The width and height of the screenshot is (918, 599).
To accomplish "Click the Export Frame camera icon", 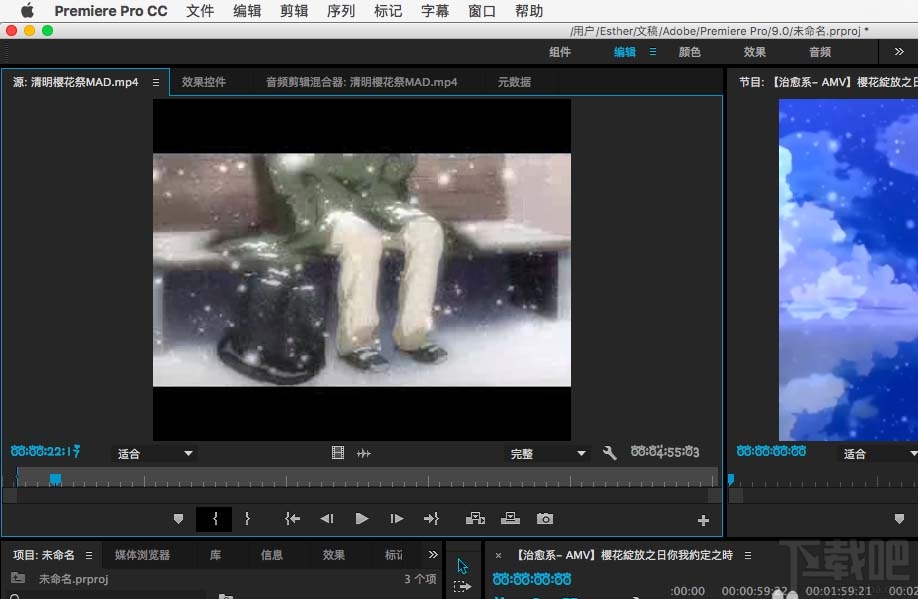I will 544,518.
